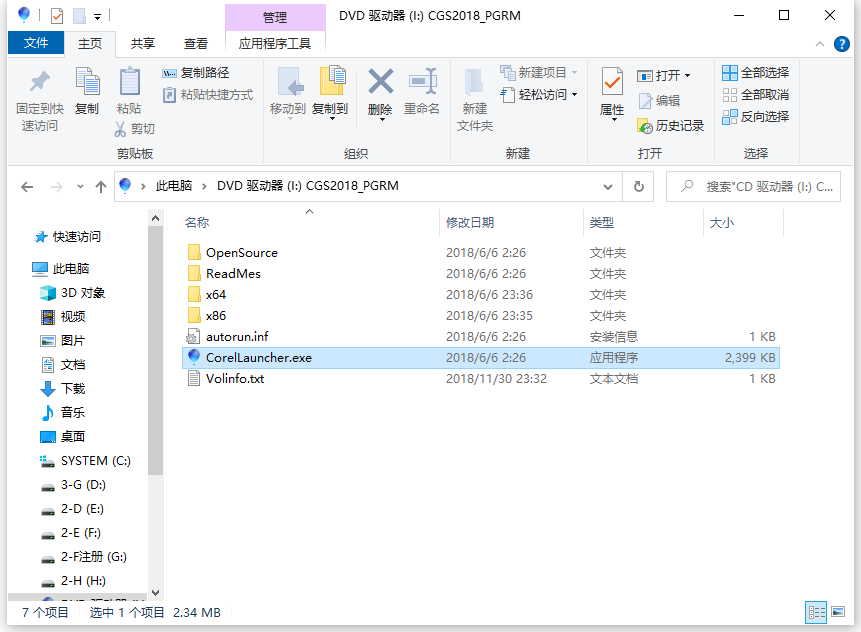This screenshot has width=861, height=632.
Task: Switch to the View tab
Action: [195, 44]
